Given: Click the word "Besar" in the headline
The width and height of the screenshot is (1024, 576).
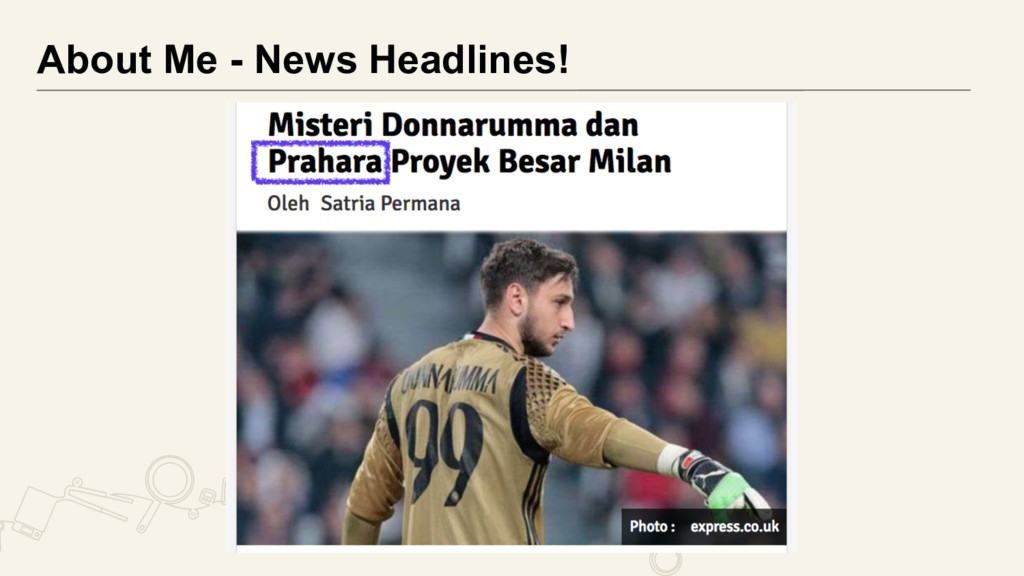Looking at the screenshot, I should 539,161.
